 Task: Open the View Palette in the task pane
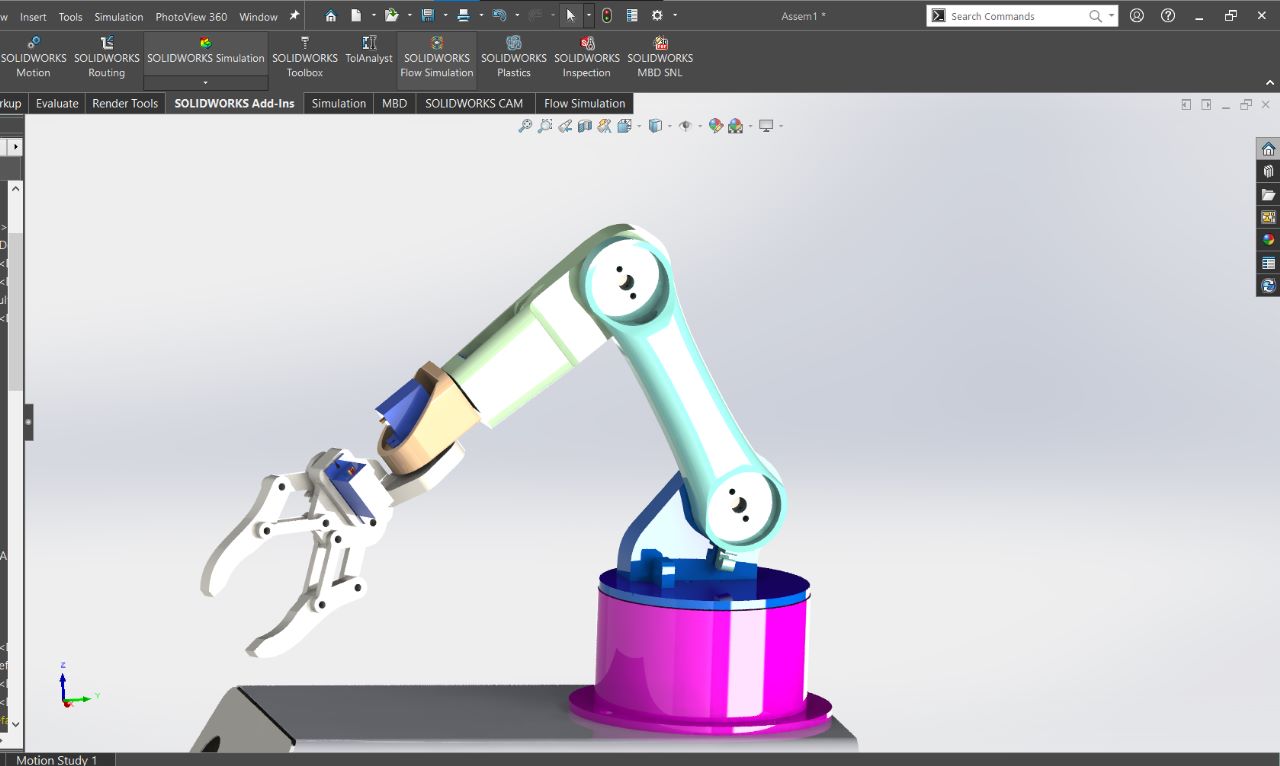[x=1268, y=217]
